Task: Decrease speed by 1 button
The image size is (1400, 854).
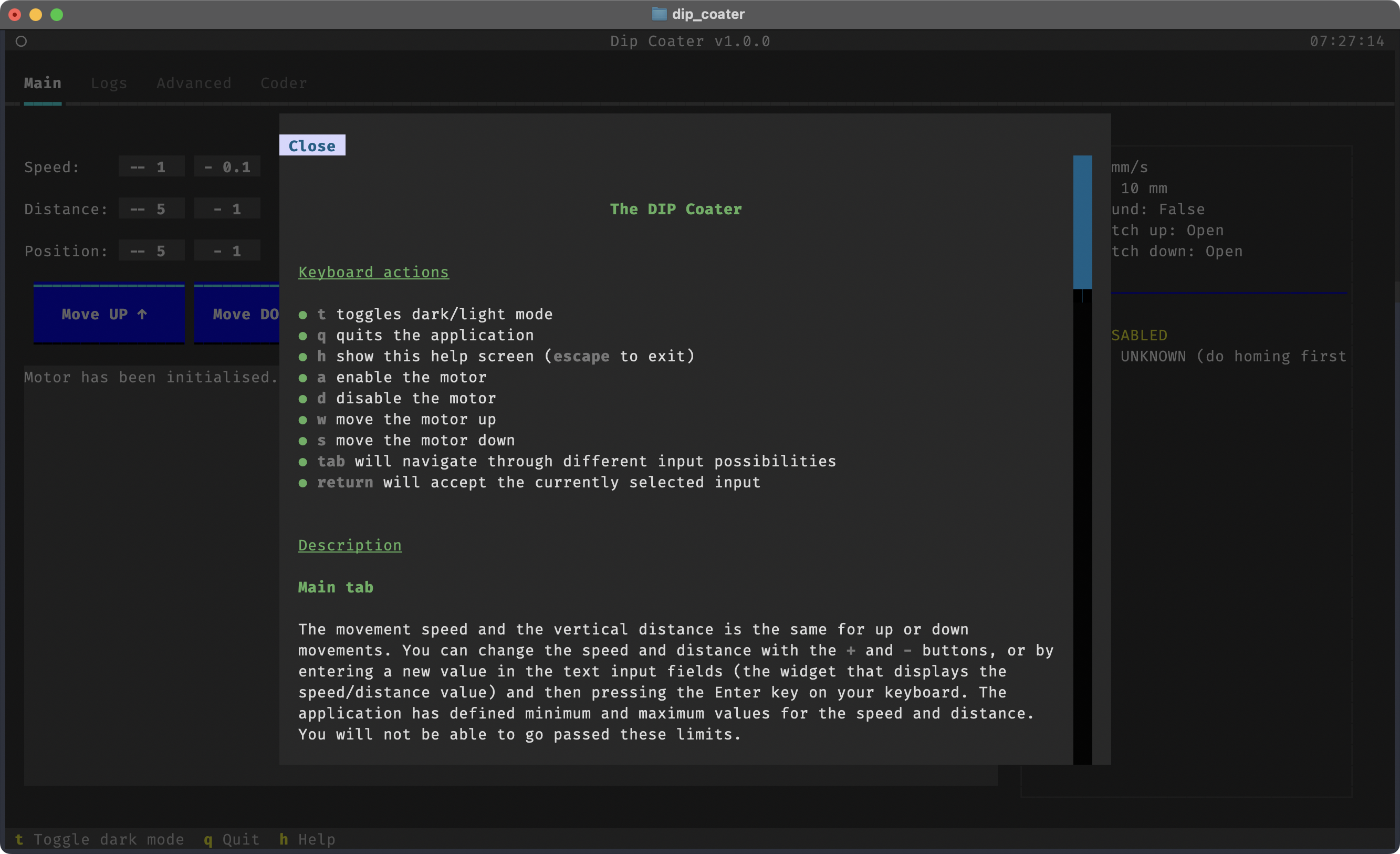Action: coord(151,167)
